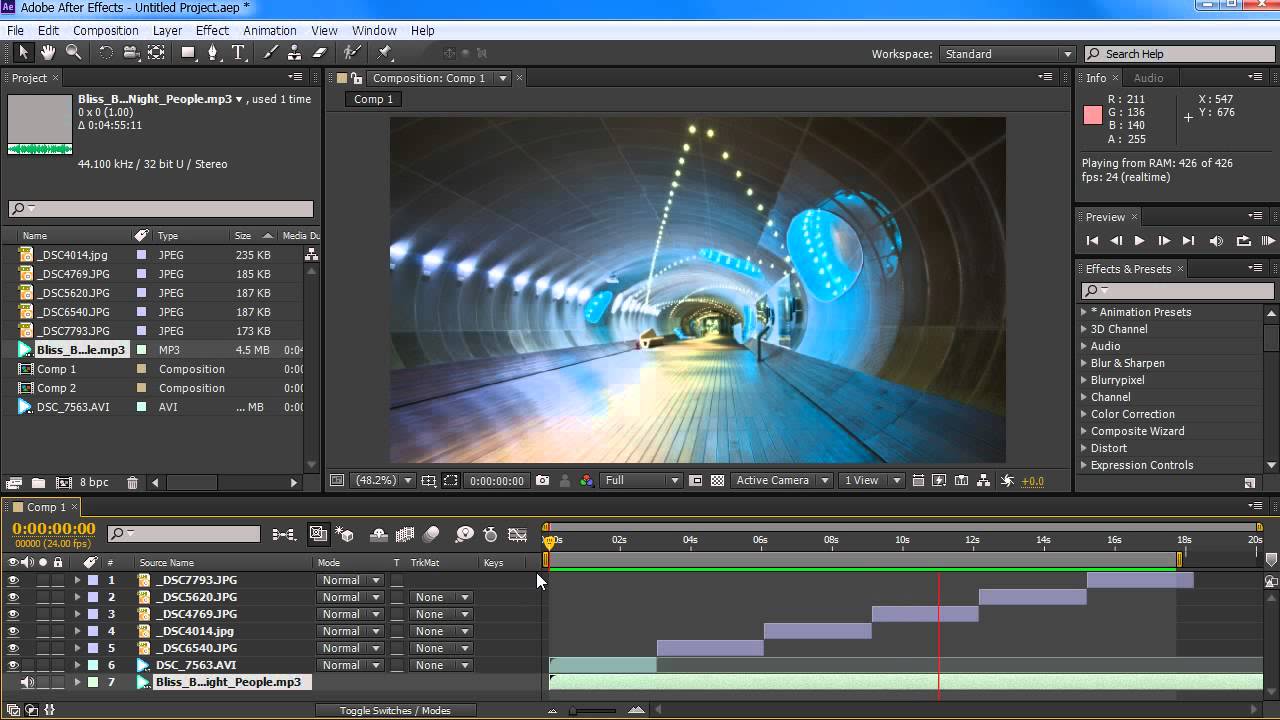The image size is (1280, 720).
Task: Select the Horizontal Type tool
Action: point(239,53)
